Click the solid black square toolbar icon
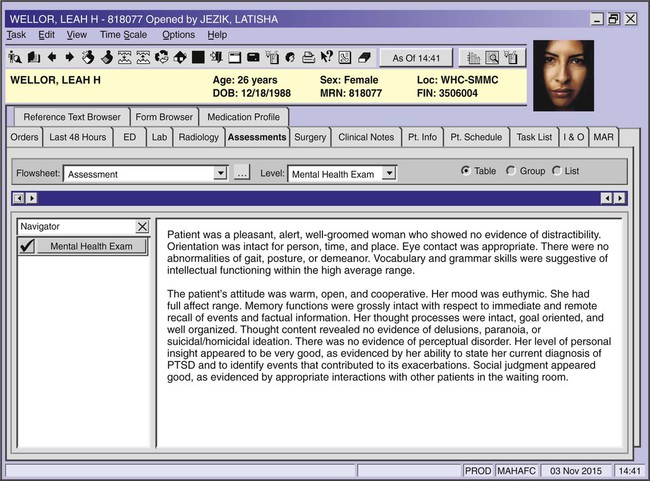This screenshot has width=650, height=481. (x=198, y=57)
